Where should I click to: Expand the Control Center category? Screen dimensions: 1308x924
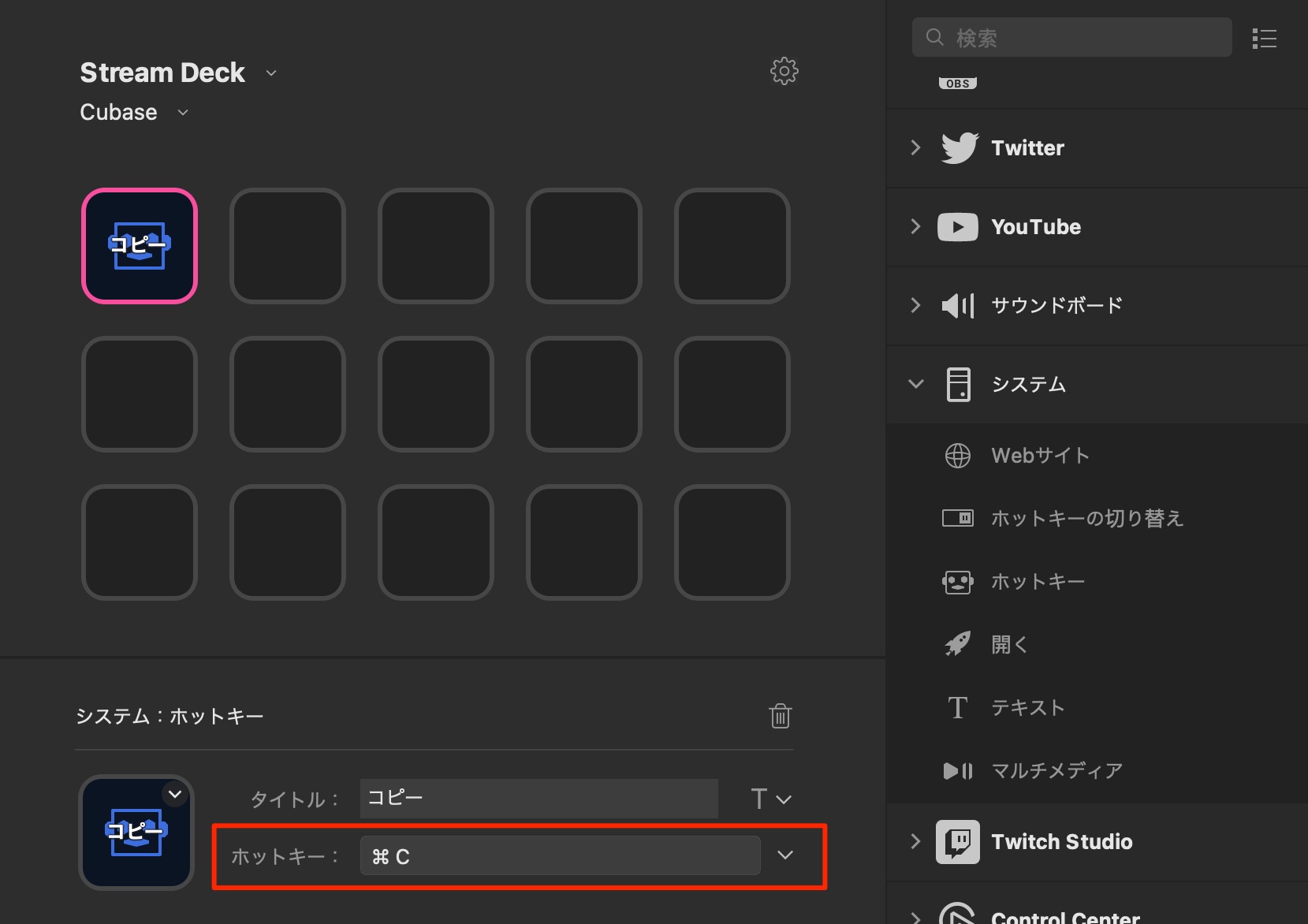915,917
